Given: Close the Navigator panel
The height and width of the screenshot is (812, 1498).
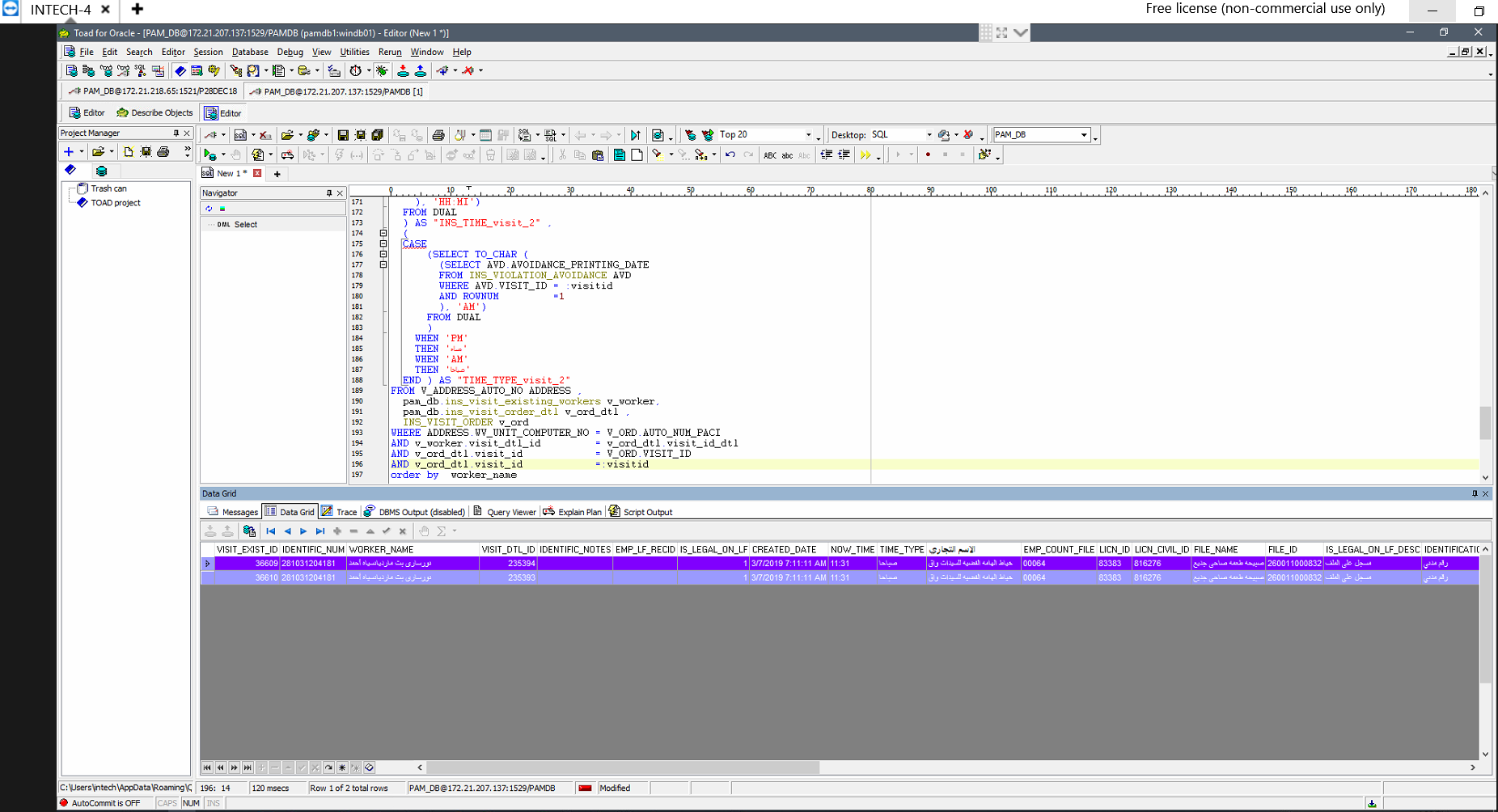Looking at the screenshot, I should click(340, 193).
